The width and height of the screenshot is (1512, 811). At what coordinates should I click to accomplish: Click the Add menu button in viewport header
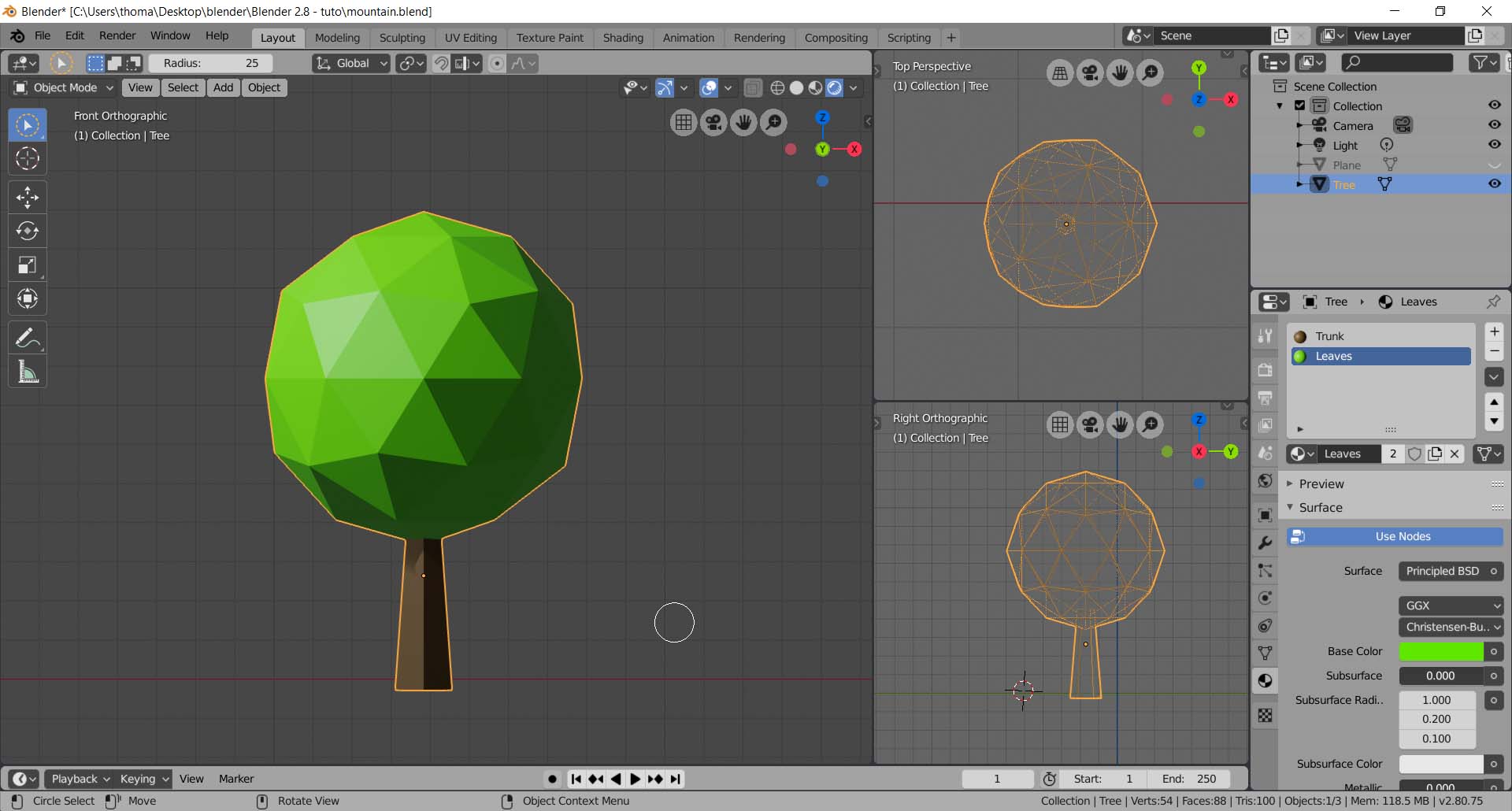223,87
